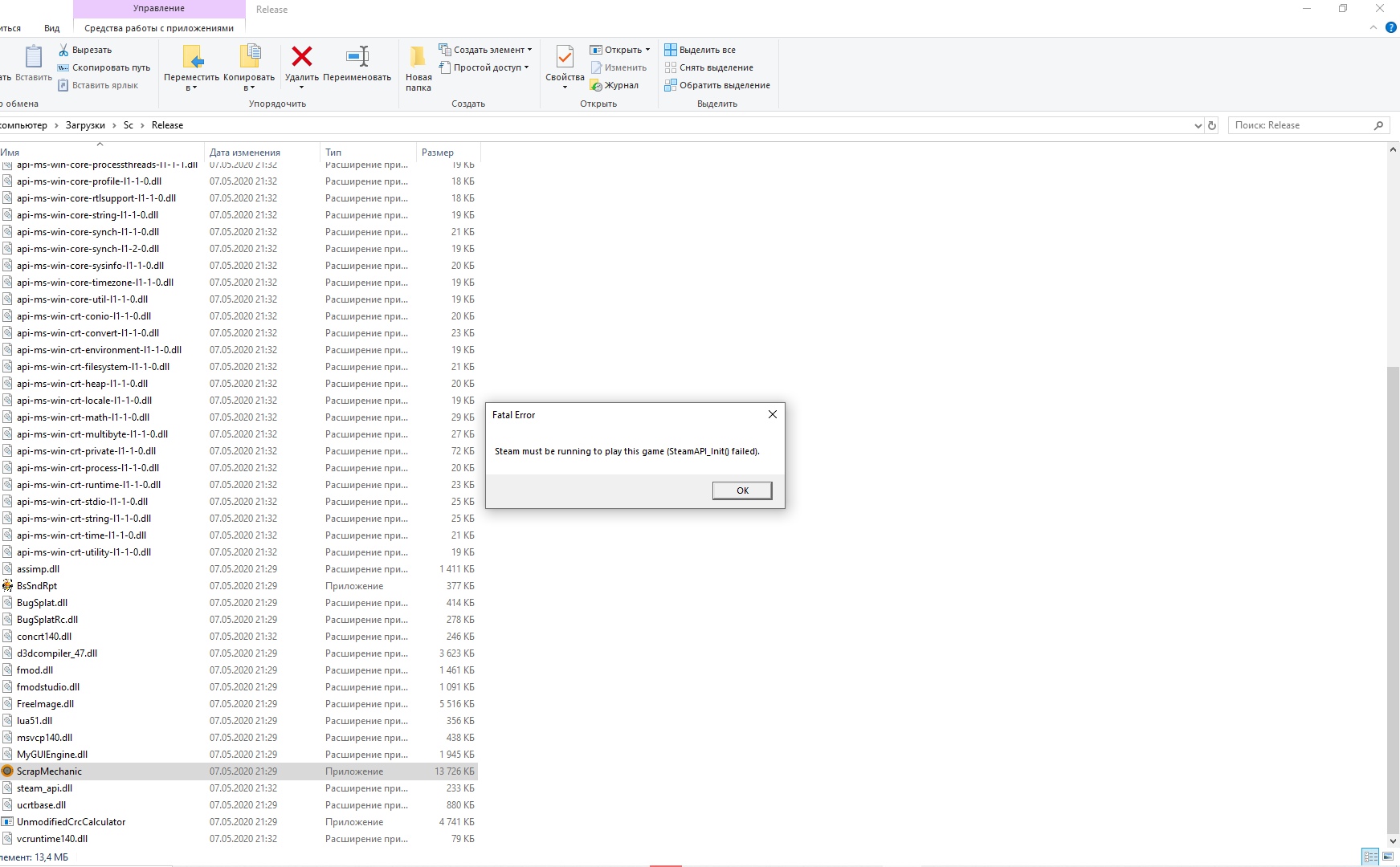Click the Cut (Вырезать) scissors icon

(63, 50)
